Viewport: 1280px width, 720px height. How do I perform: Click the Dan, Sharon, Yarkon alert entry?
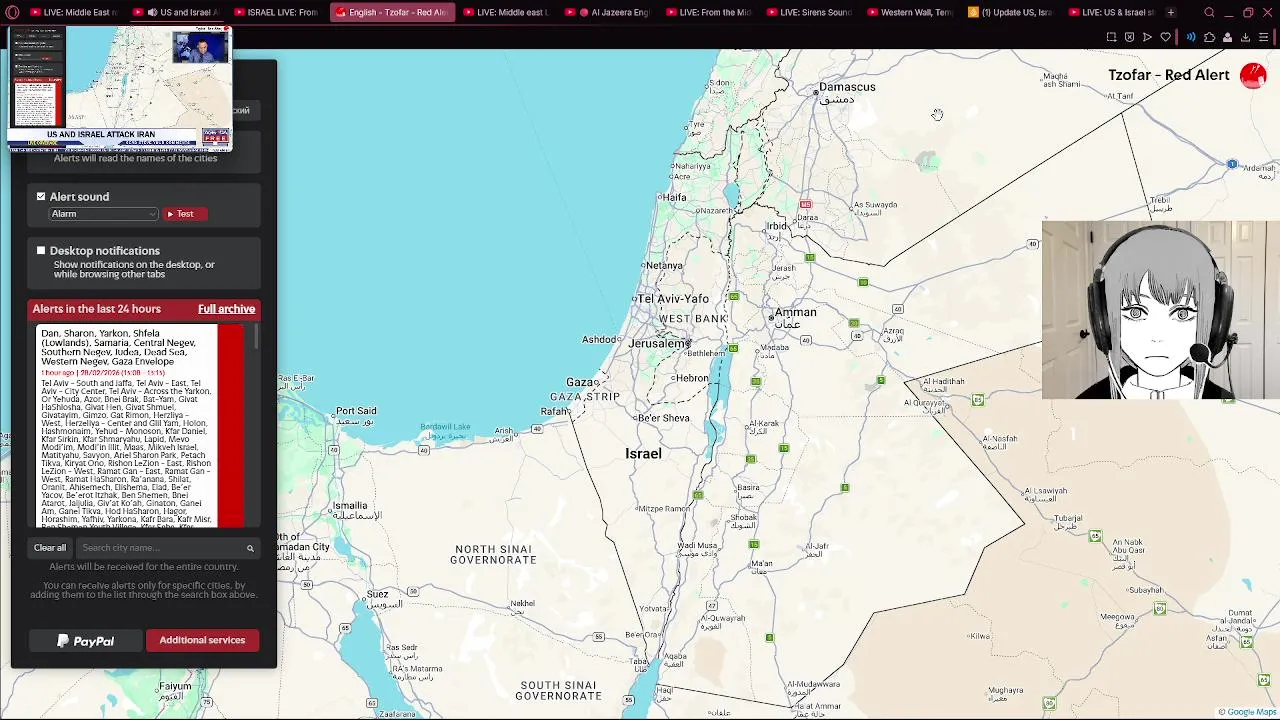(128, 425)
